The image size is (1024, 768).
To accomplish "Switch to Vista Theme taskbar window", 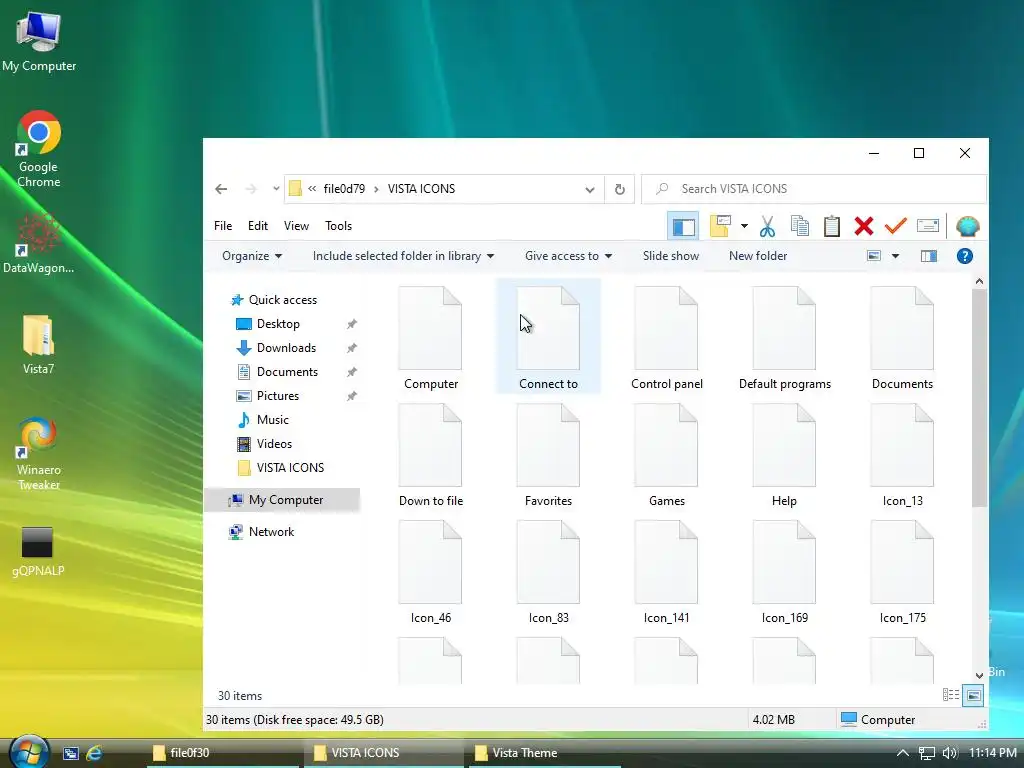I will click(544, 753).
